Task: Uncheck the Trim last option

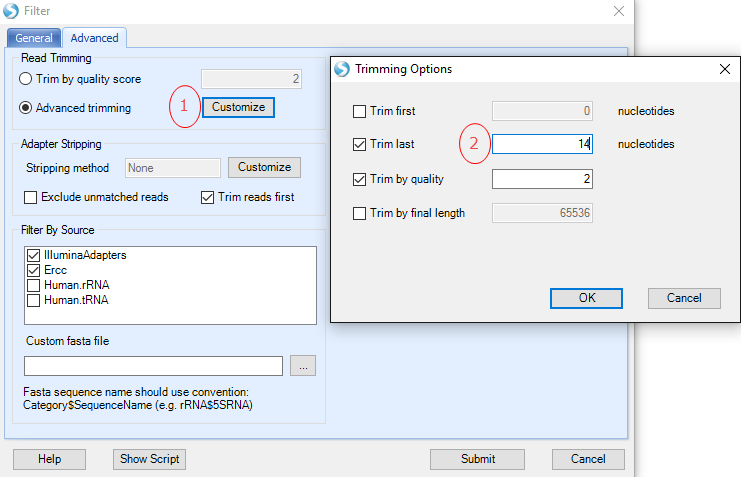Action: [x=360, y=144]
